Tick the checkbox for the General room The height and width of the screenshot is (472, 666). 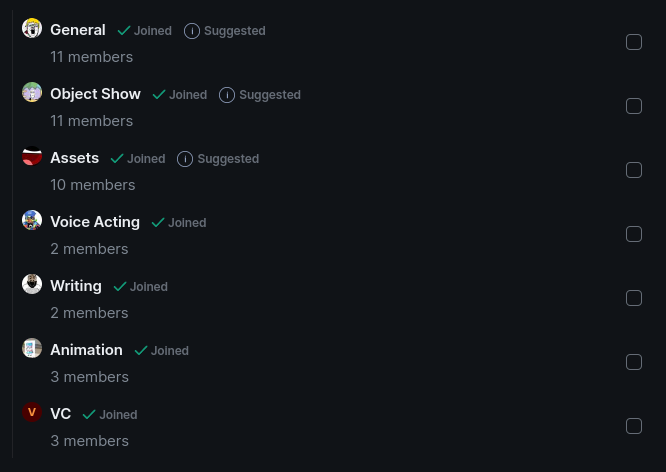[634, 42]
